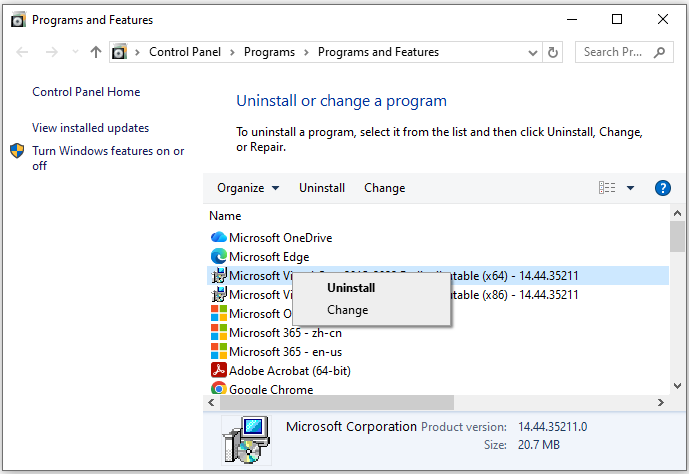The image size is (689, 474).
Task: Maximize the Programs and Features window
Action: 617,19
